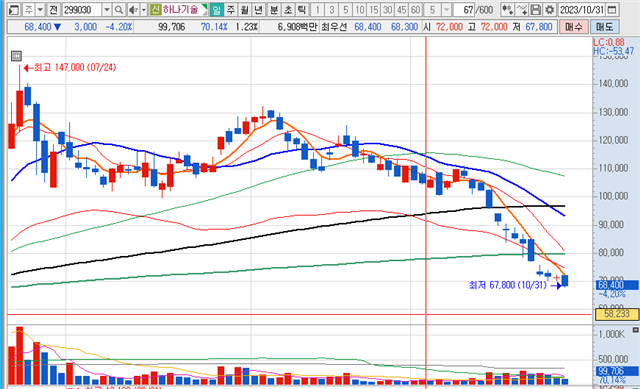Click the 하나기술 stock name label
The width and height of the screenshot is (640, 389).
(x=180, y=9)
